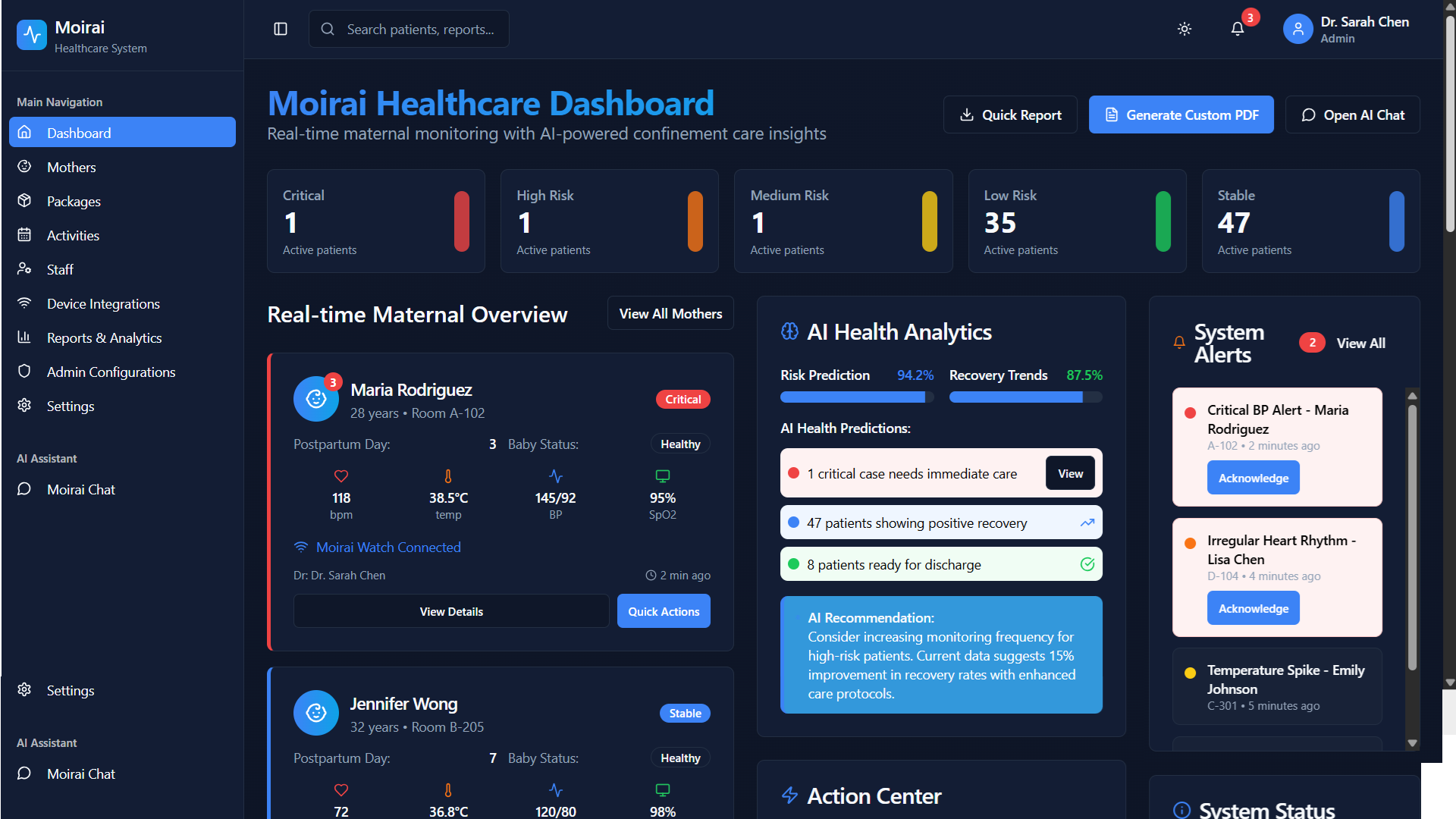
Task: Acknowledge the Critical BP Alert
Action: coord(1253,477)
